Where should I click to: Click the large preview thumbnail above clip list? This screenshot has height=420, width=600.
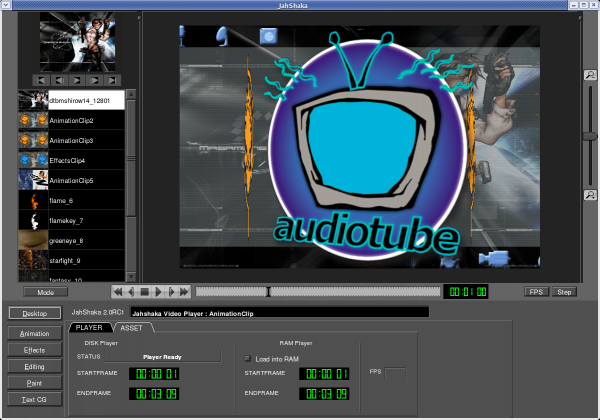point(78,42)
